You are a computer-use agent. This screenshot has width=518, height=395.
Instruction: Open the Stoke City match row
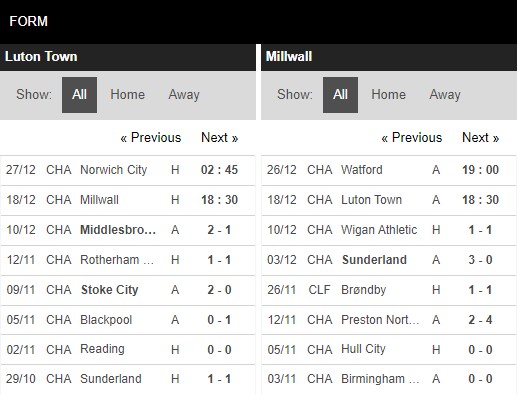coord(128,290)
